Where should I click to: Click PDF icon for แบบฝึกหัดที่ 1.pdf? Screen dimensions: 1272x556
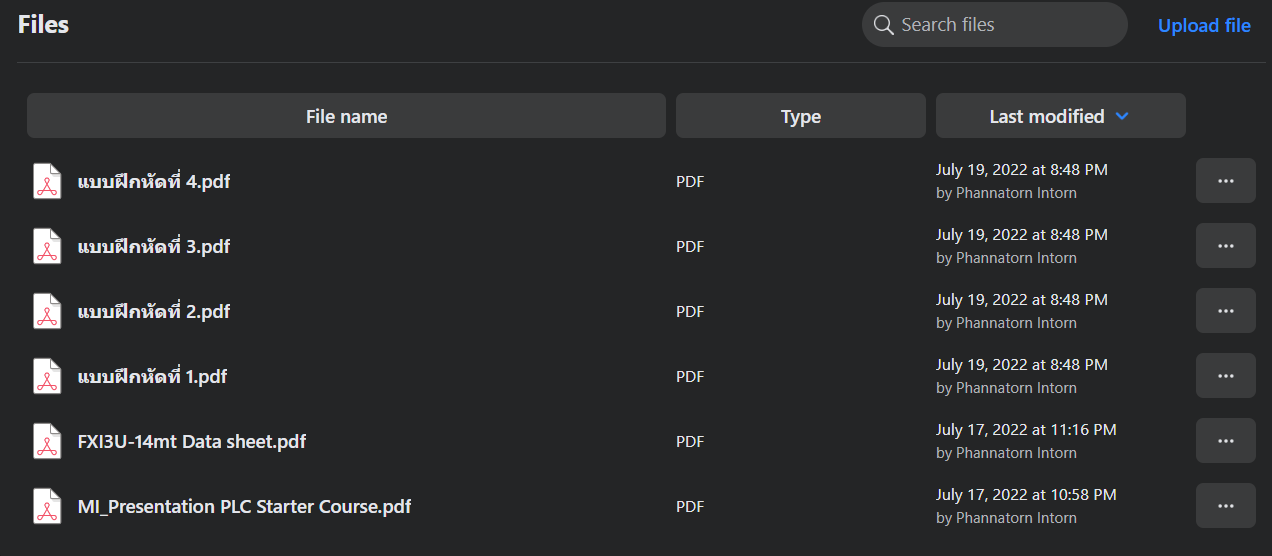point(47,376)
